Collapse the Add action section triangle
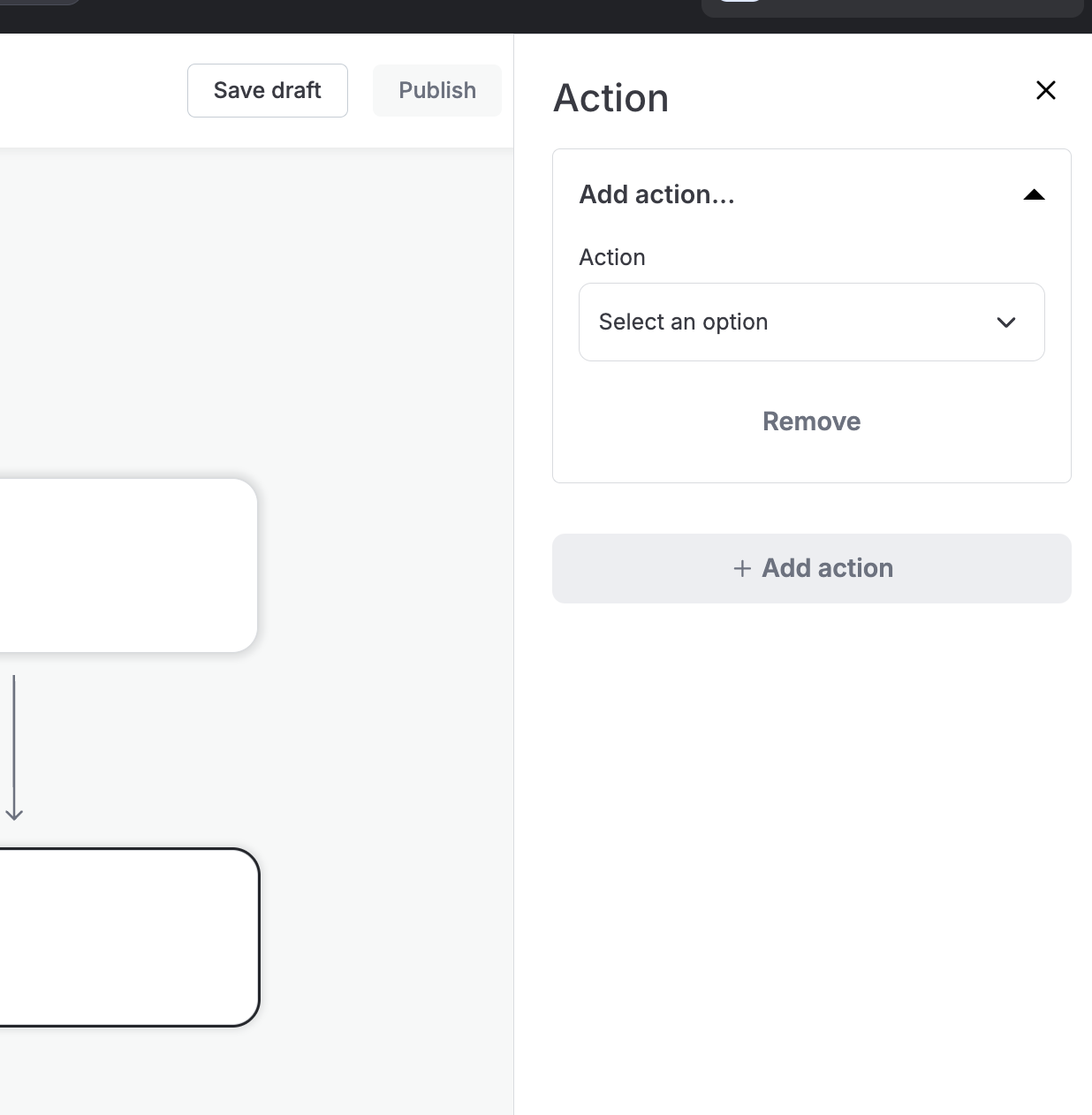 coord(1034,195)
